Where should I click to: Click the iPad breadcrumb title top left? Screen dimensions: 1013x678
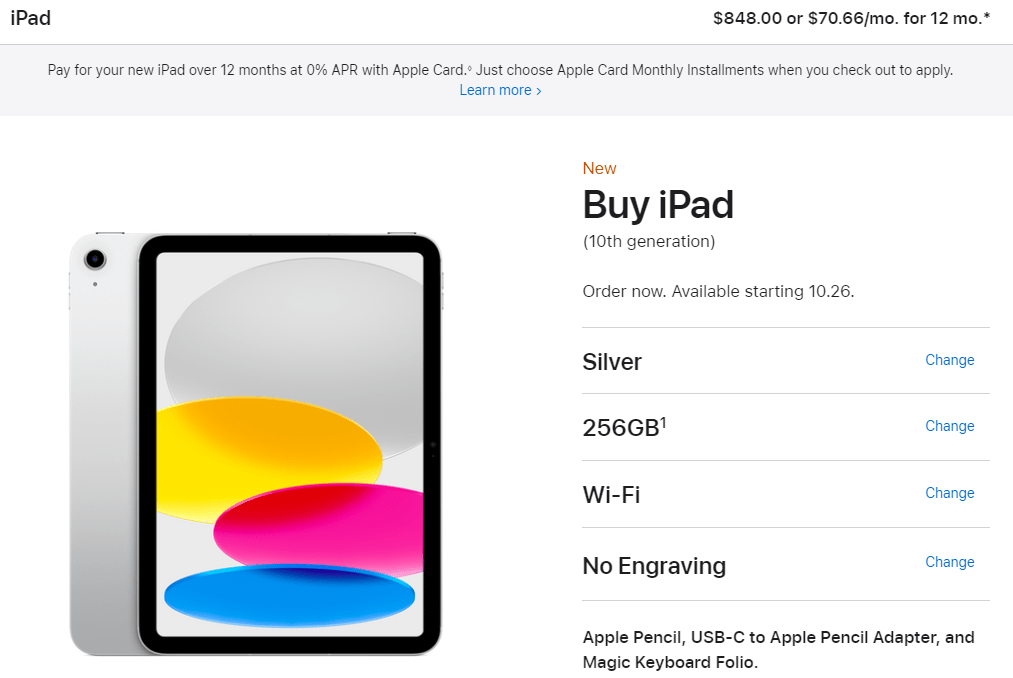click(x=30, y=18)
